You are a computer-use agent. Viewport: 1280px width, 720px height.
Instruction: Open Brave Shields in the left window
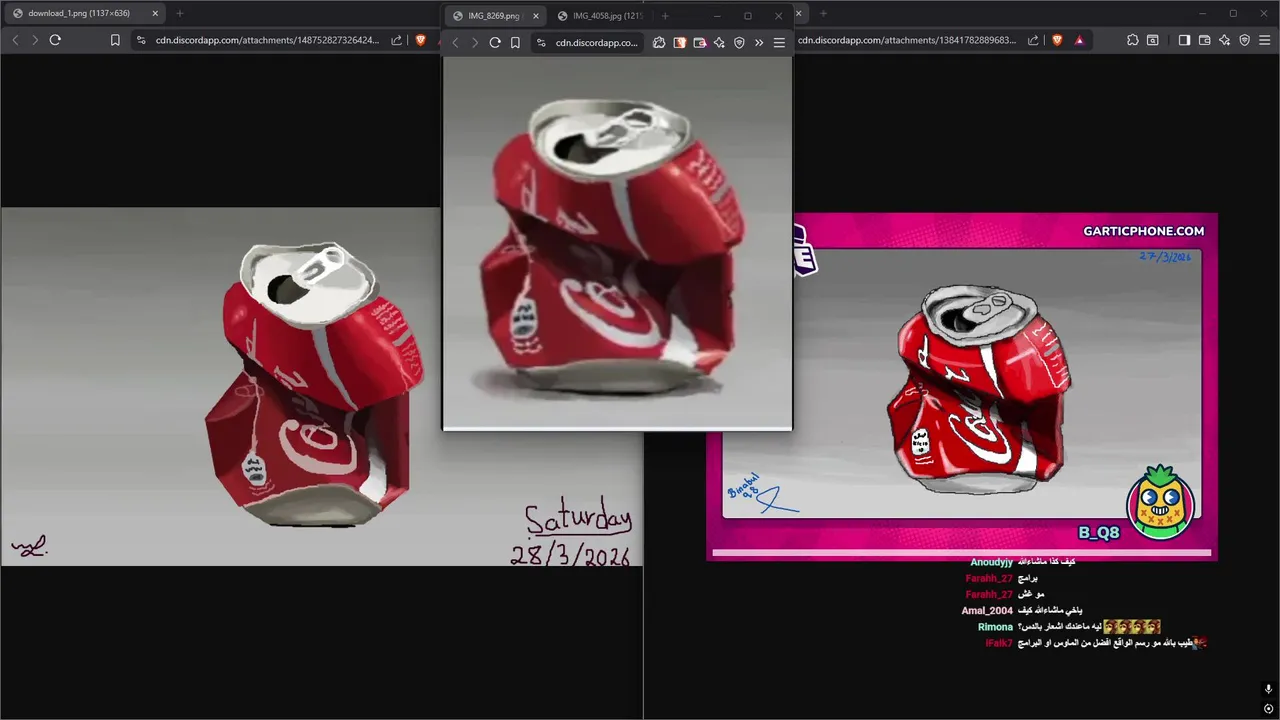420,40
